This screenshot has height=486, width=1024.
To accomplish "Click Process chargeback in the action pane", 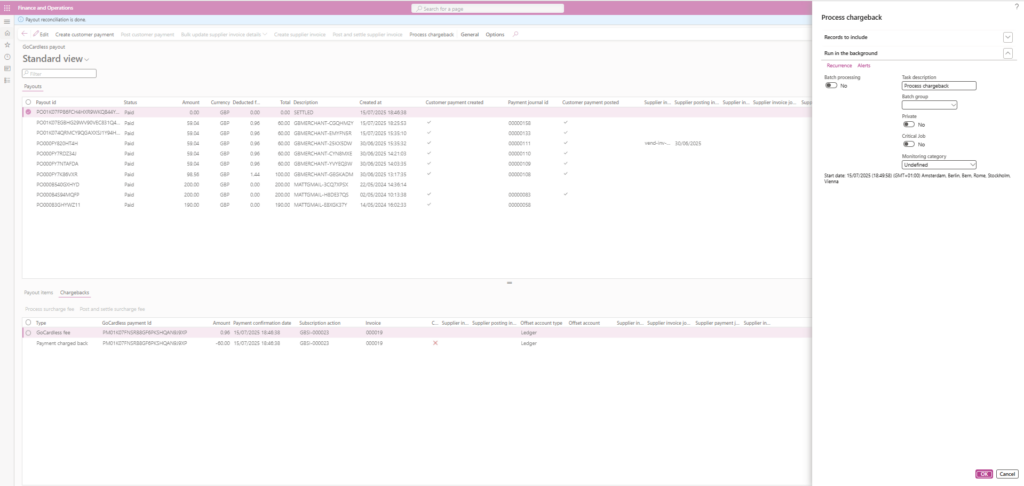I will click(x=432, y=34).
